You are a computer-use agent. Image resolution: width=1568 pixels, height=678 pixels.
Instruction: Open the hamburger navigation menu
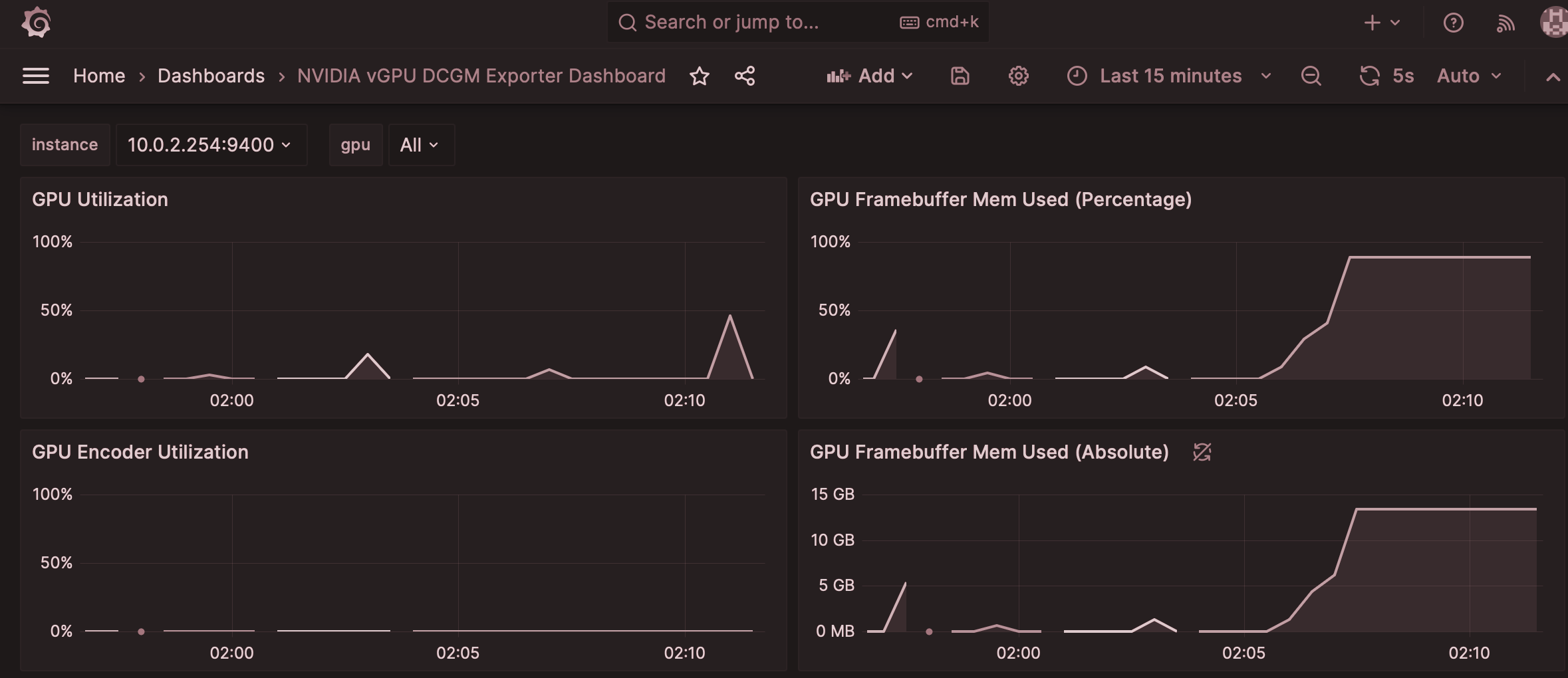pos(36,76)
